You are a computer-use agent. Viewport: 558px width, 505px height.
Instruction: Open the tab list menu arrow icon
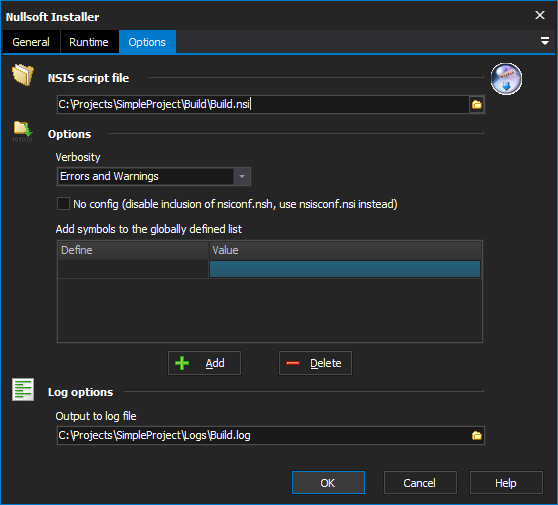[x=544, y=41]
